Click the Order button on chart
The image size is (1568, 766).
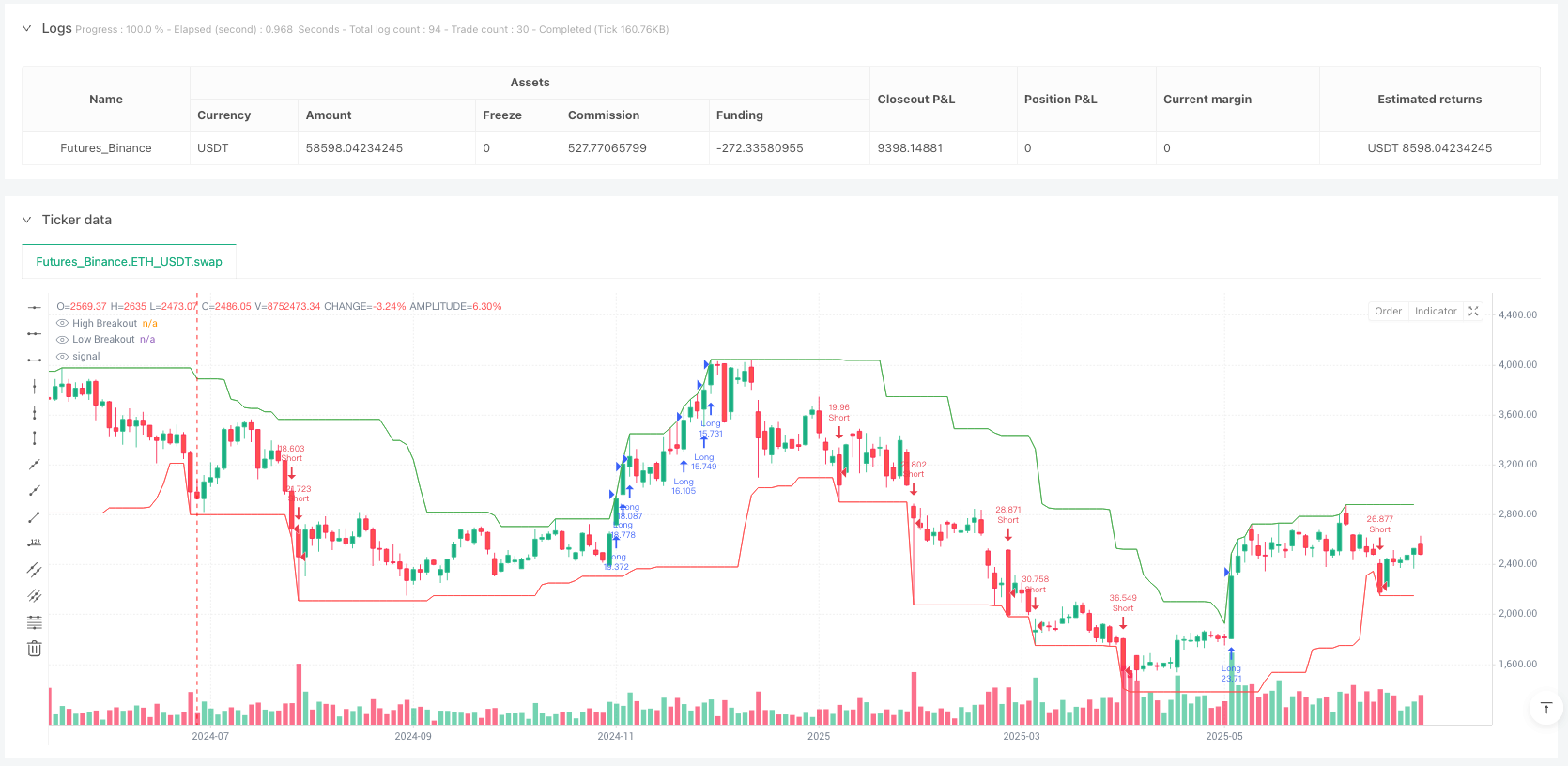pyautogui.click(x=1388, y=312)
